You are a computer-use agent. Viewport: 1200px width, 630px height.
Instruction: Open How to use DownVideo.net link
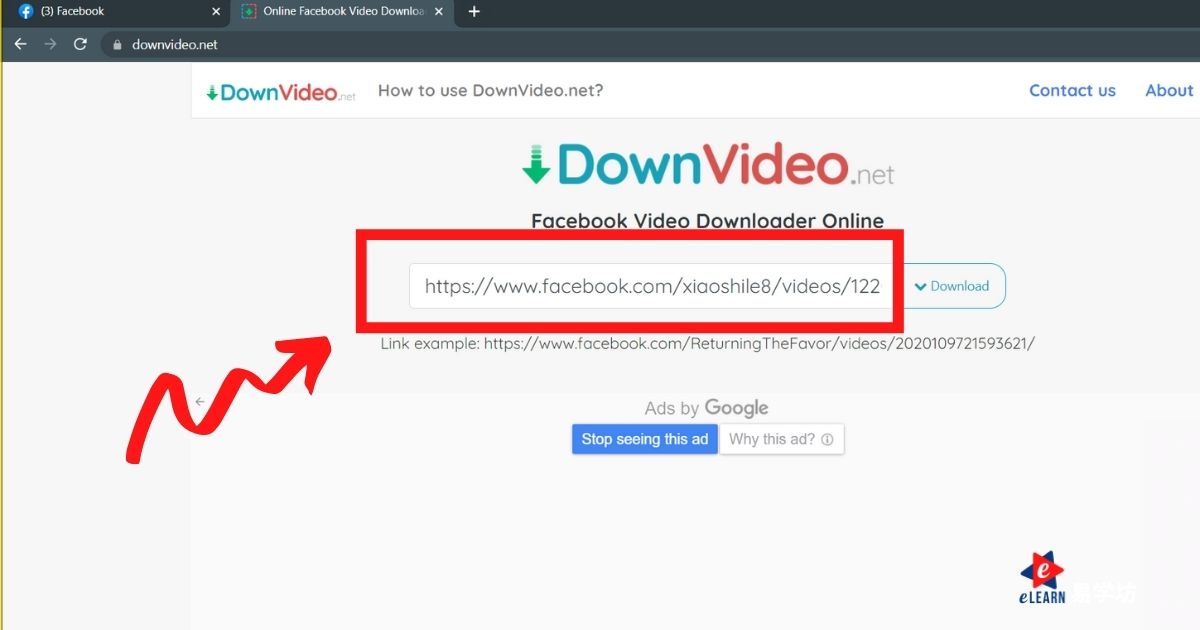pyautogui.click(x=490, y=90)
